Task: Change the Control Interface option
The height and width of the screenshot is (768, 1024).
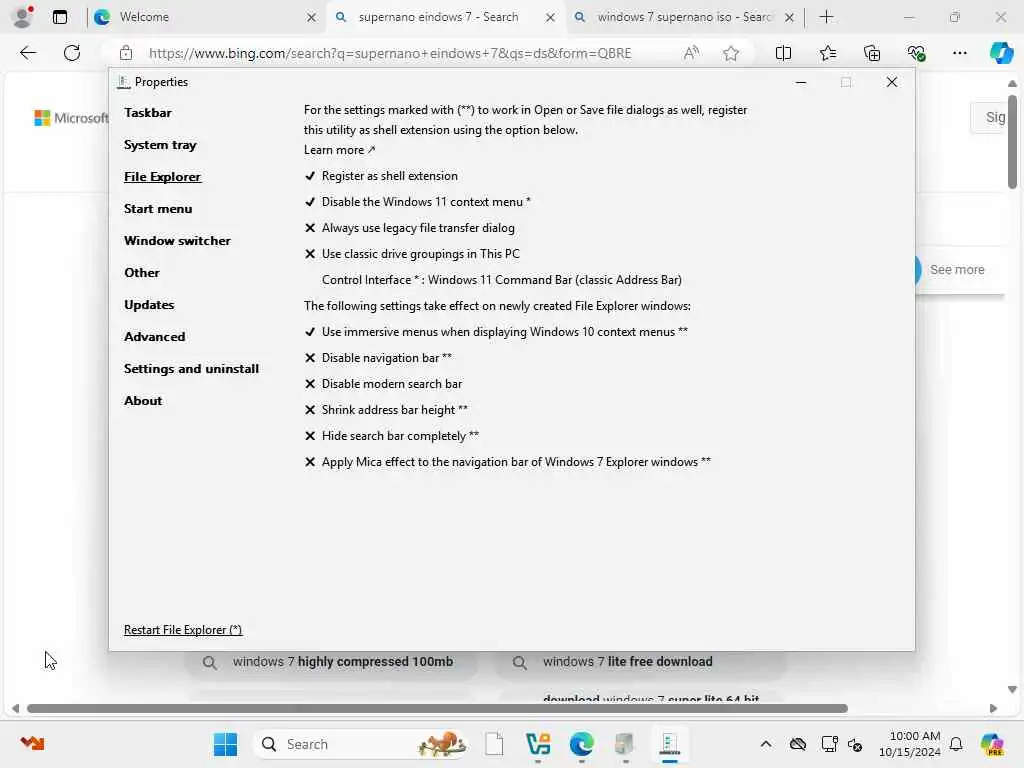Action: 502,280
